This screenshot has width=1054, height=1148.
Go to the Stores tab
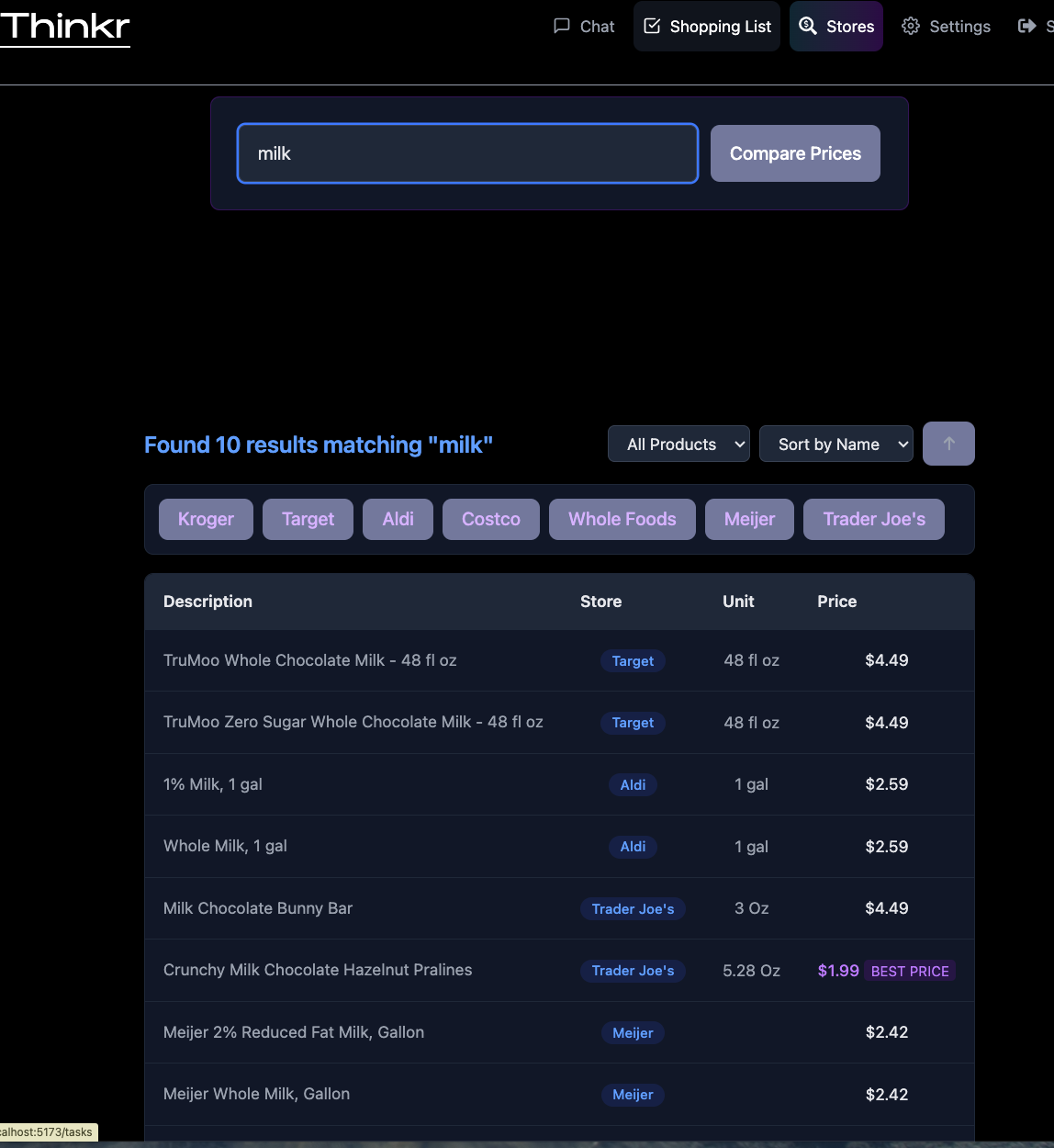pyautogui.click(x=836, y=27)
